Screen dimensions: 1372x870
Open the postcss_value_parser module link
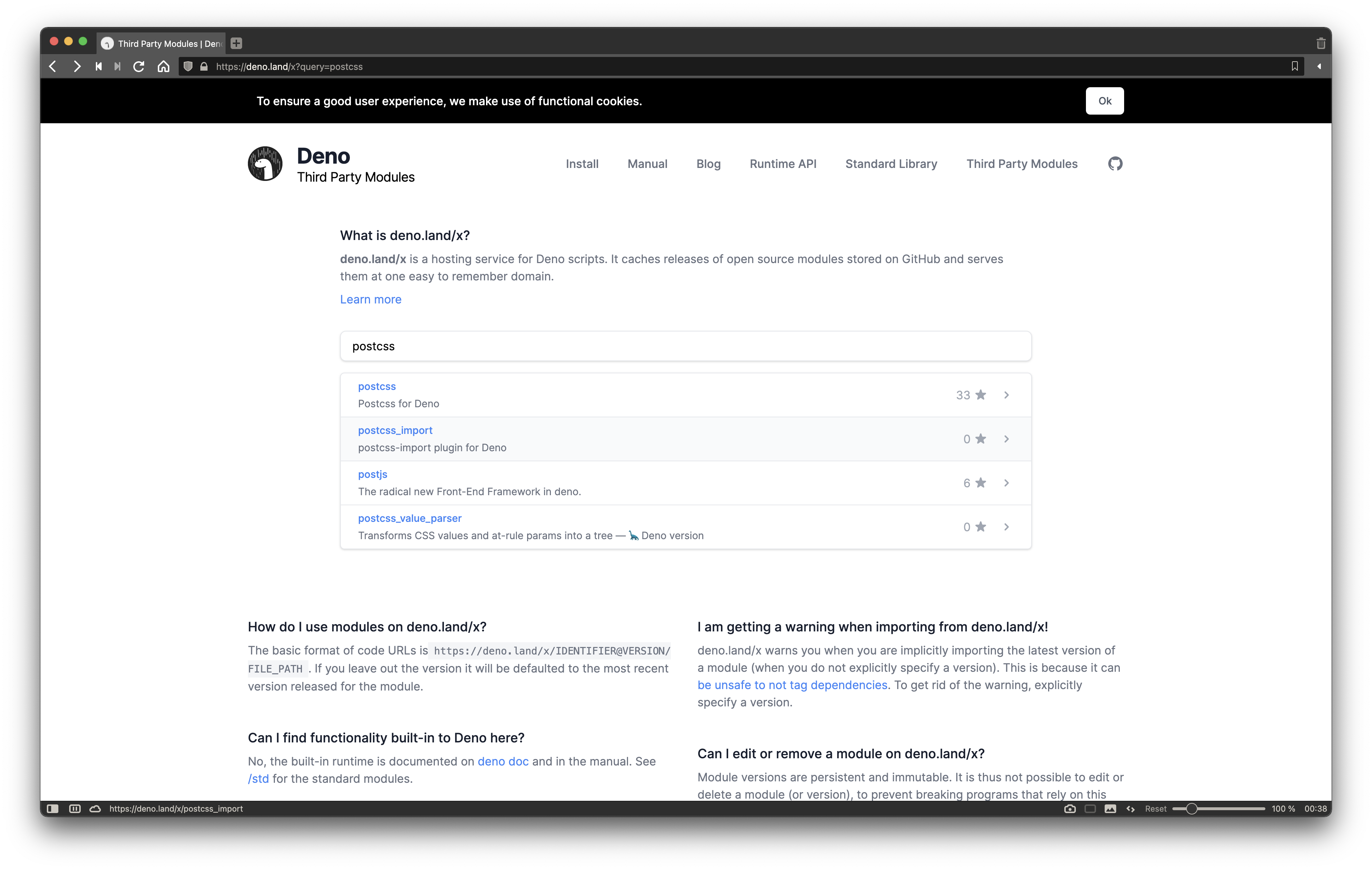(410, 518)
